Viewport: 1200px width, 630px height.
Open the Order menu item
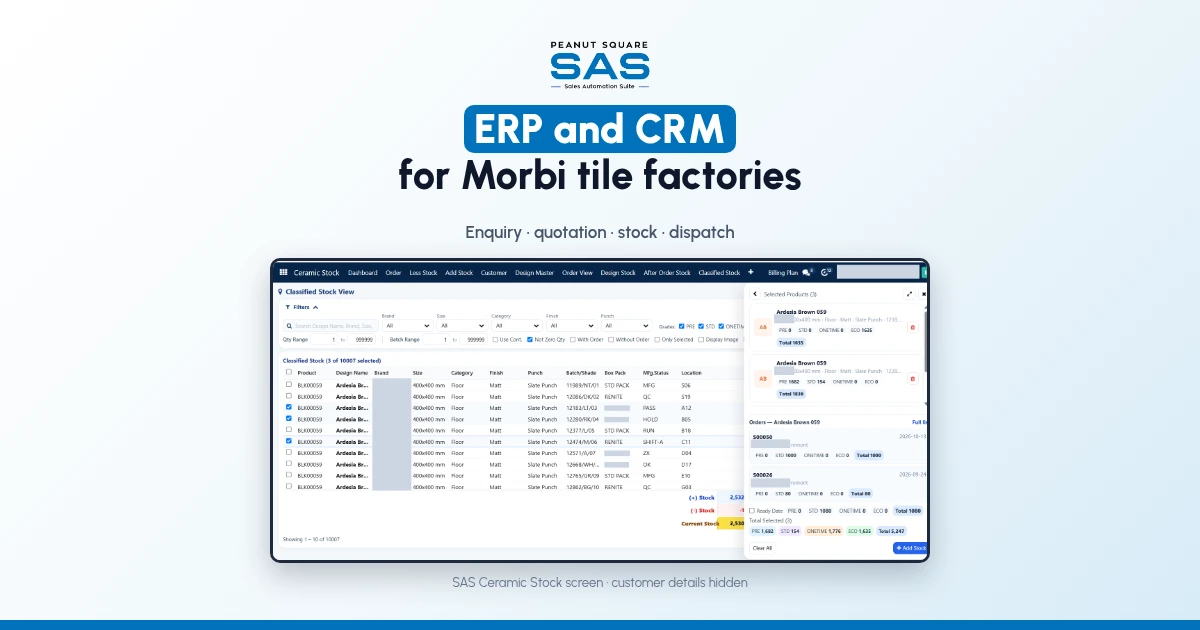(x=393, y=272)
